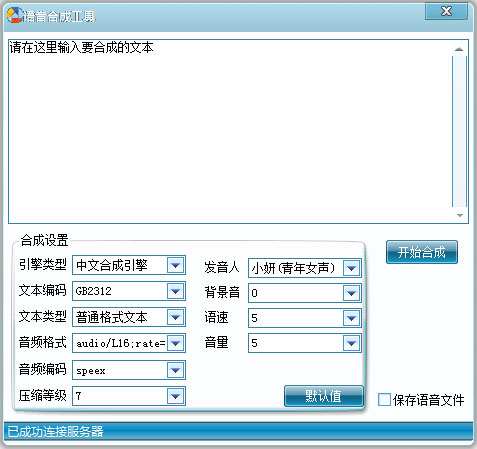Expand the 文本编码 GB2312 dropdown

[176, 291]
